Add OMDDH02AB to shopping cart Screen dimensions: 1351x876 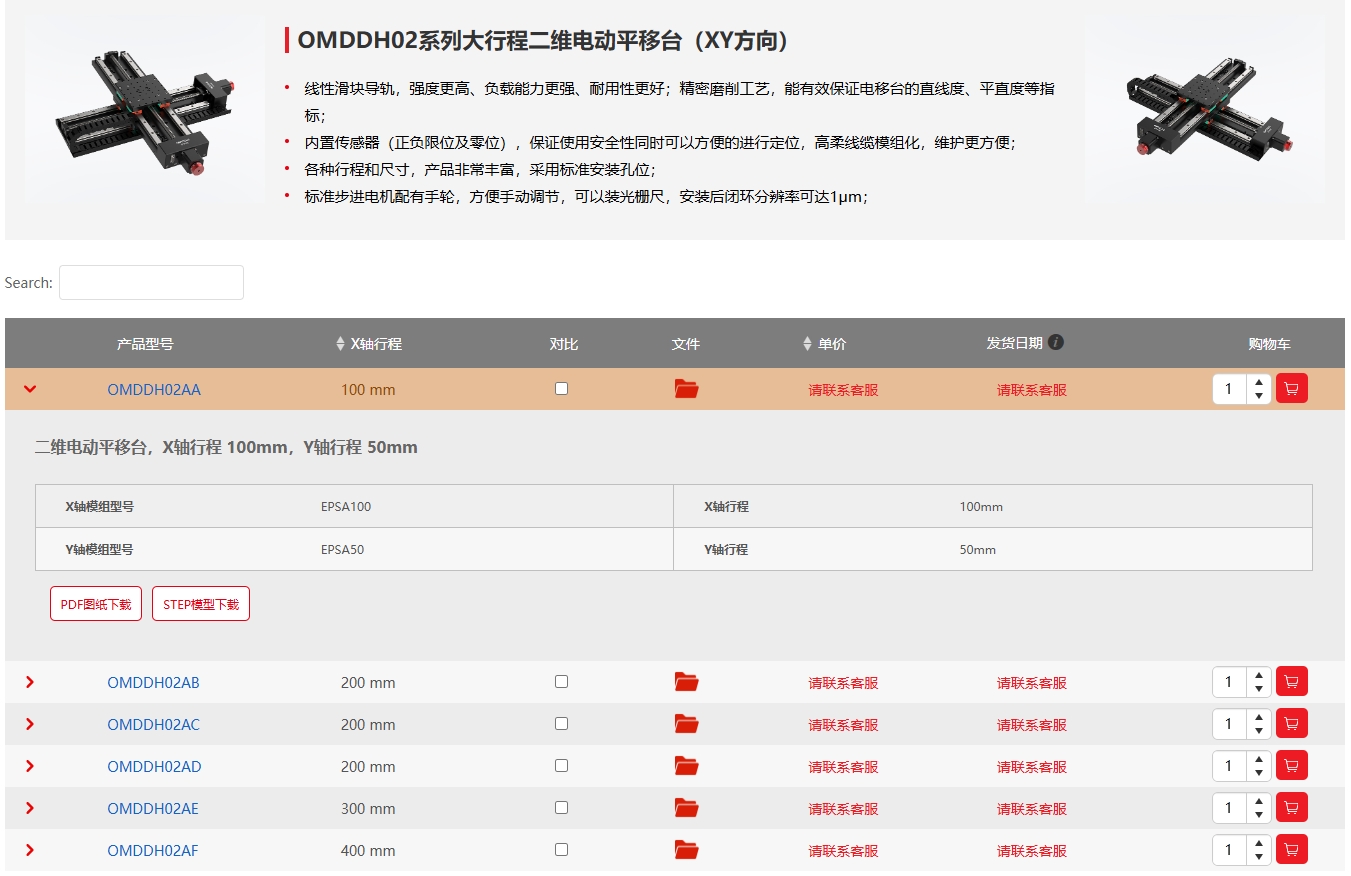coord(1291,682)
